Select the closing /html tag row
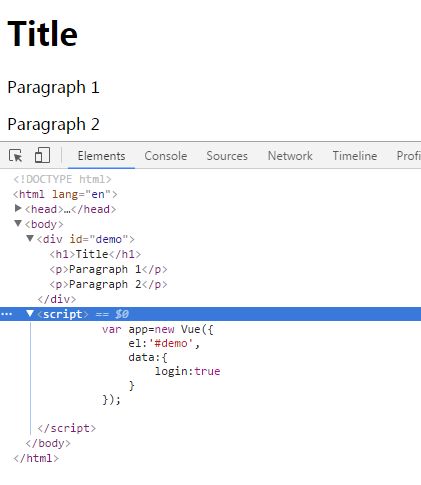The height and width of the screenshot is (485, 421). point(36,458)
